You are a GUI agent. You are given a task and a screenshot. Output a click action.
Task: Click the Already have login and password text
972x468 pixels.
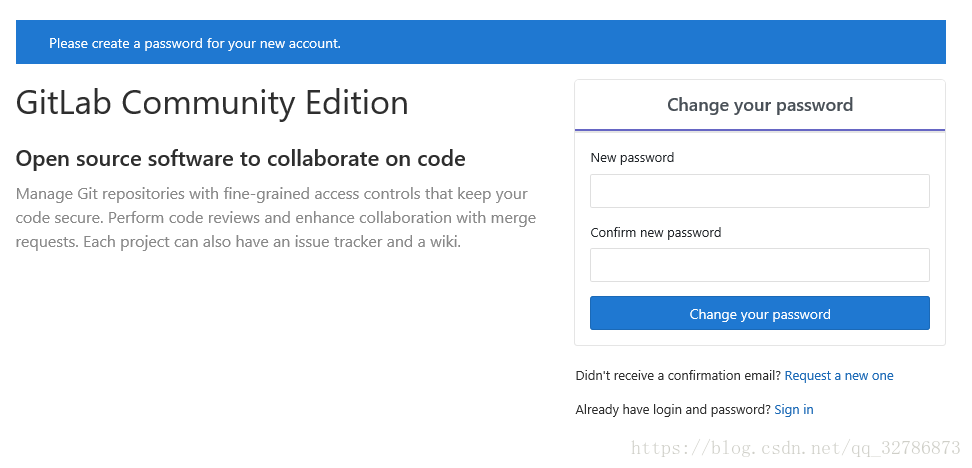pyautogui.click(x=673, y=410)
